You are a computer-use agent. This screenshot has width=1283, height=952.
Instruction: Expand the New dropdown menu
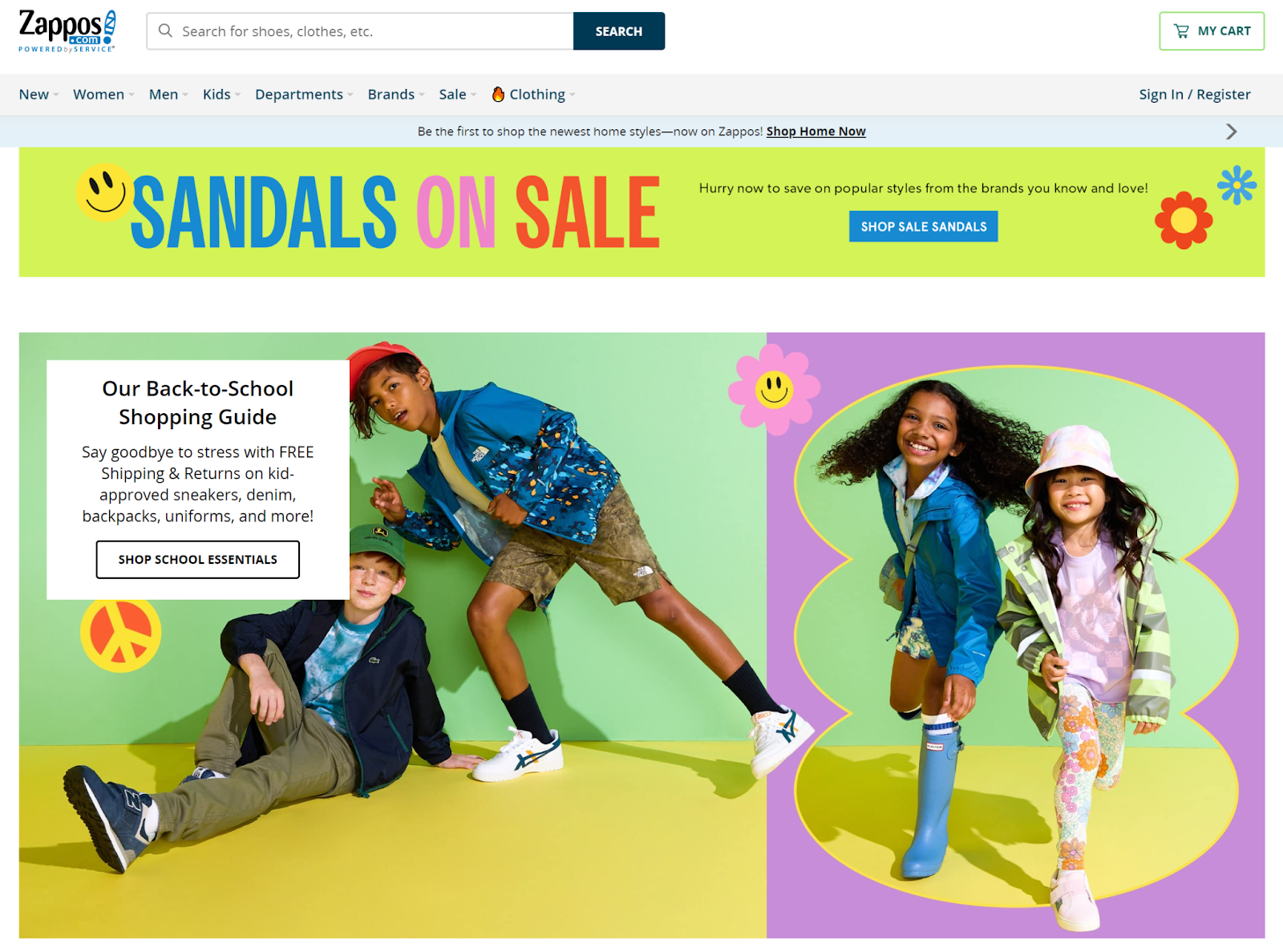tap(38, 95)
